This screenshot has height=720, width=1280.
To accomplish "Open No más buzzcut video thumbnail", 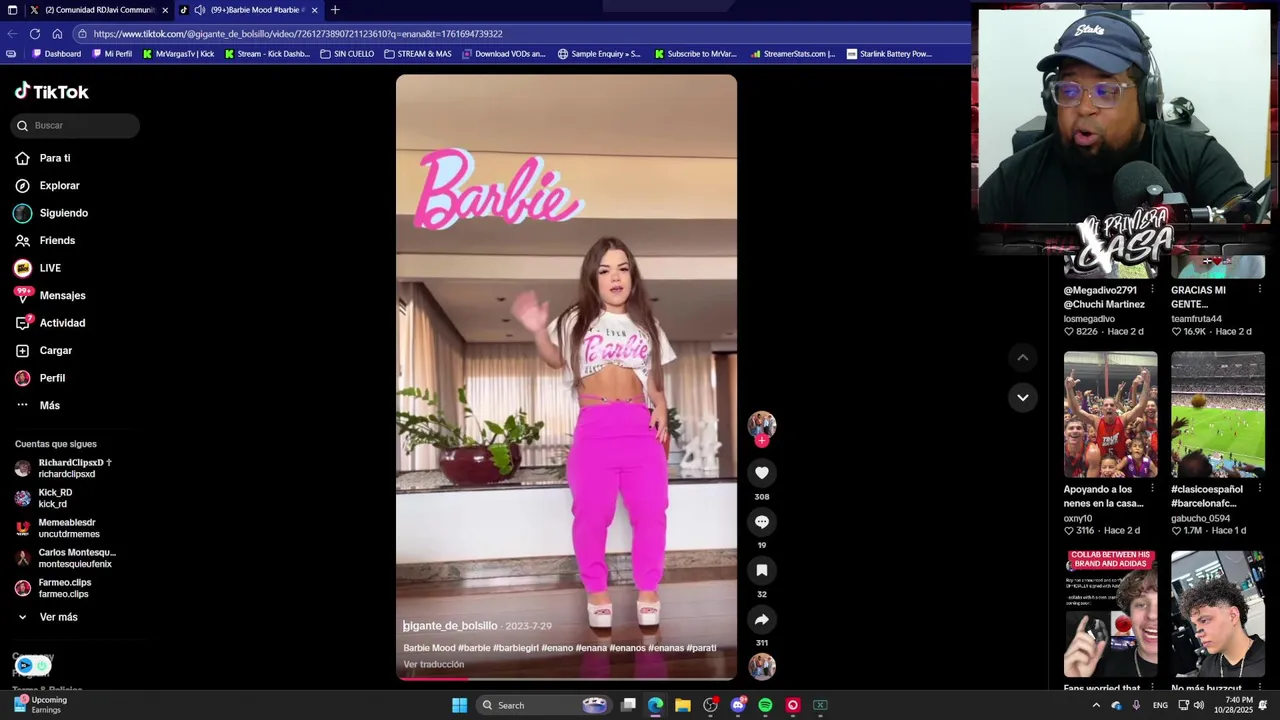I will point(1217,613).
